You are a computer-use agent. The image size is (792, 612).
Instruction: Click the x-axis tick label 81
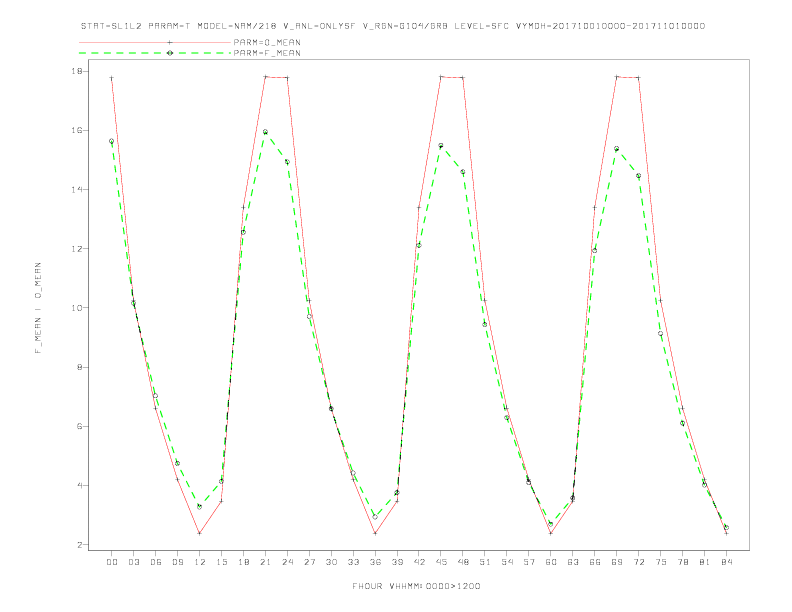(x=705, y=562)
